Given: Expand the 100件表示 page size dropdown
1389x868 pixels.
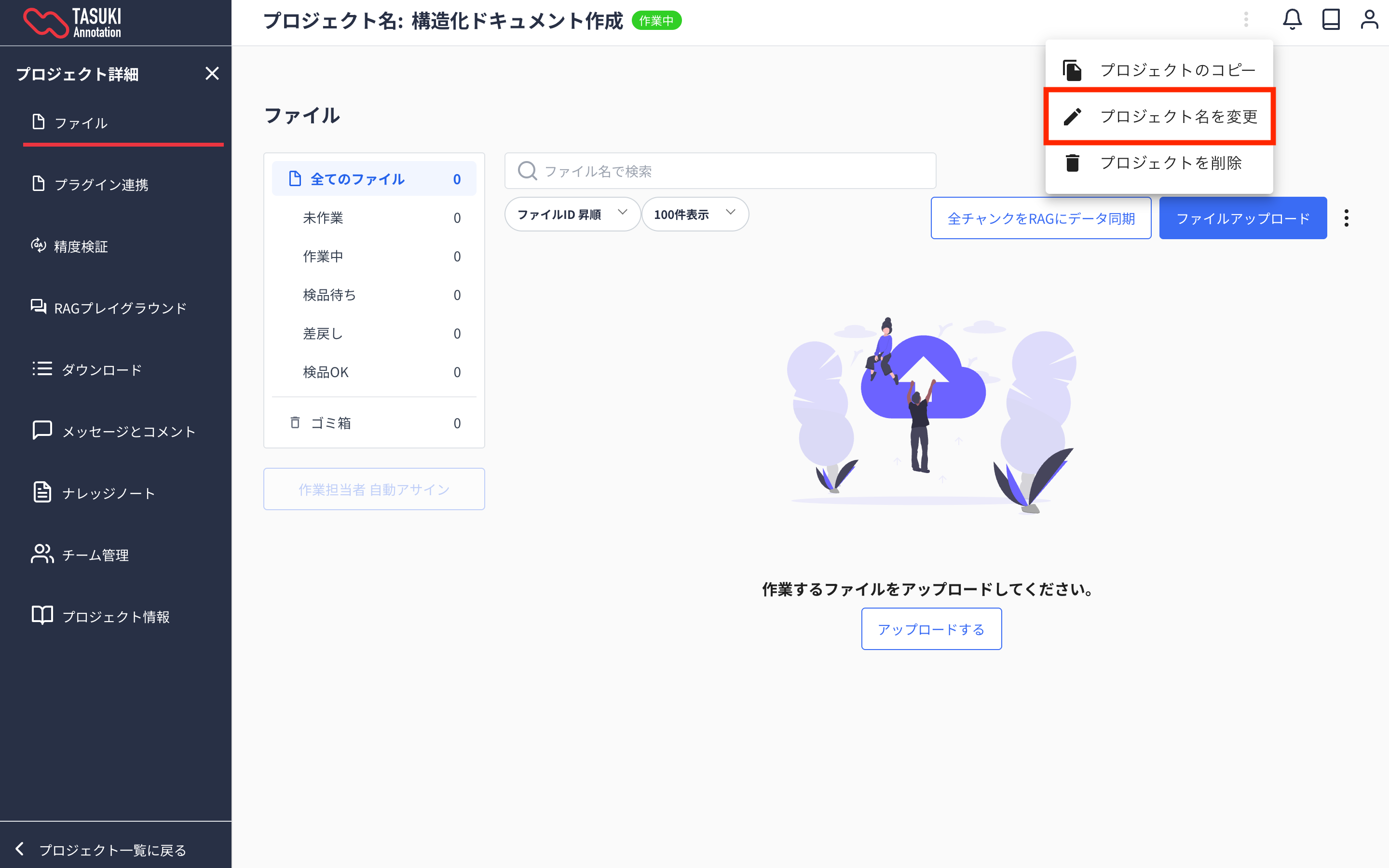Looking at the screenshot, I should click(x=694, y=214).
